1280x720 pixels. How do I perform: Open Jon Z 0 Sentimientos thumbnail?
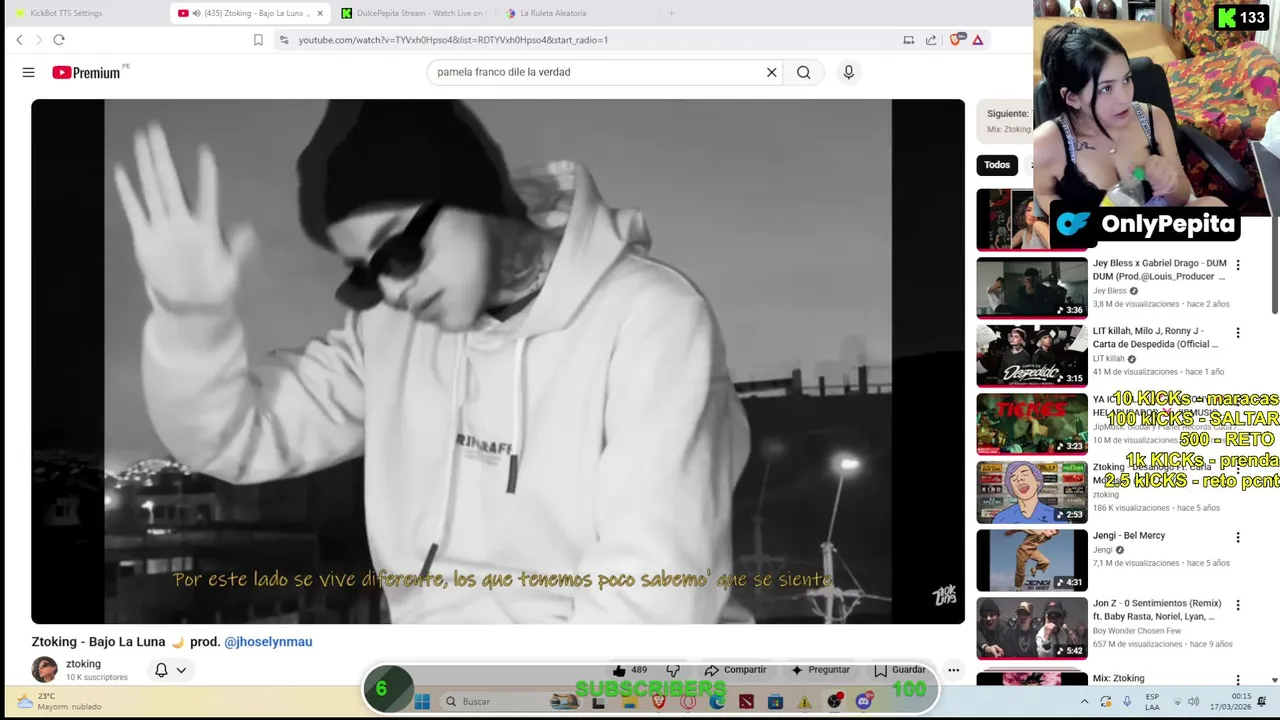[1031, 628]
